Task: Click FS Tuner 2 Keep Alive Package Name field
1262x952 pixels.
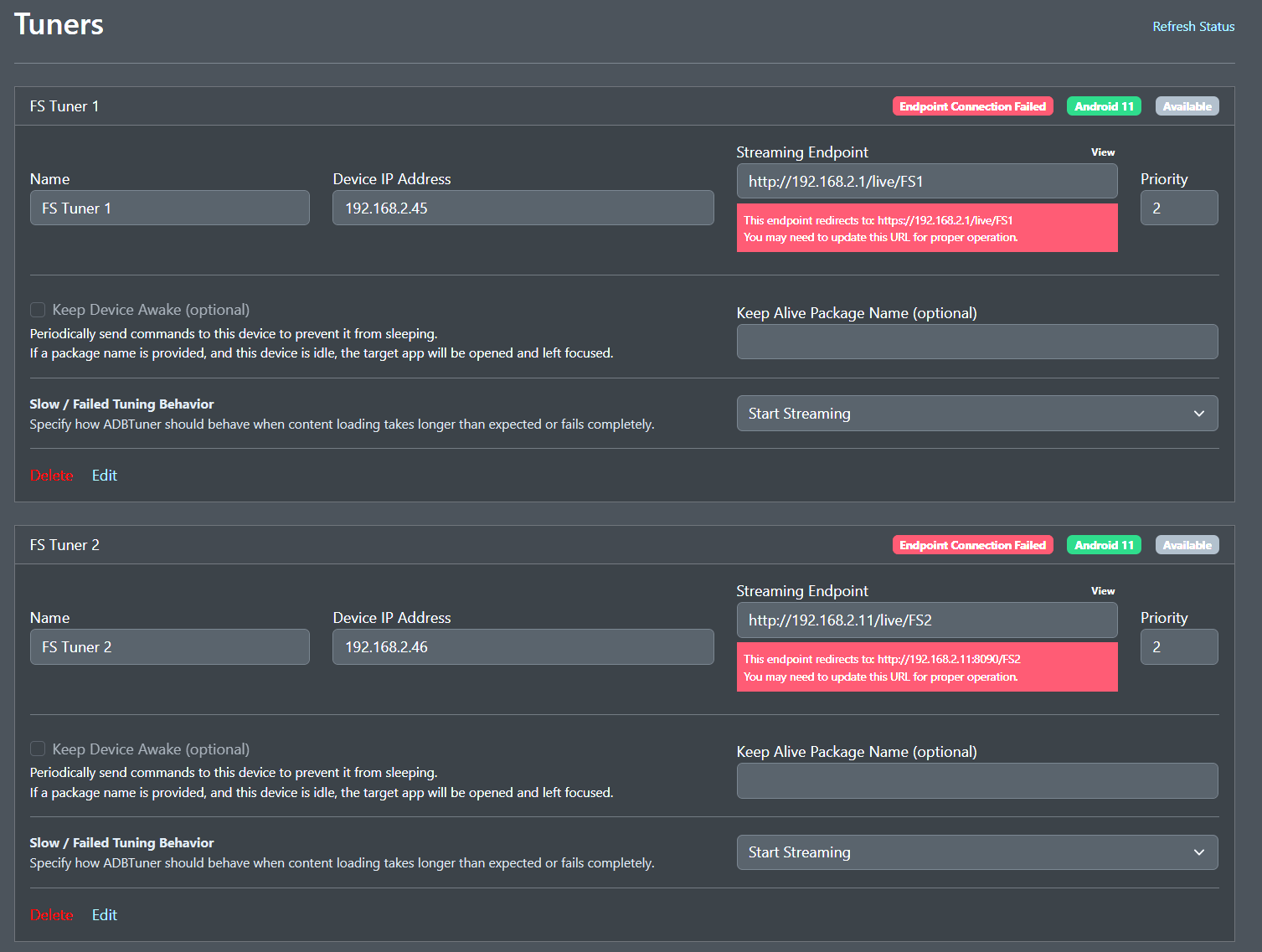Action: coord(976,781)
